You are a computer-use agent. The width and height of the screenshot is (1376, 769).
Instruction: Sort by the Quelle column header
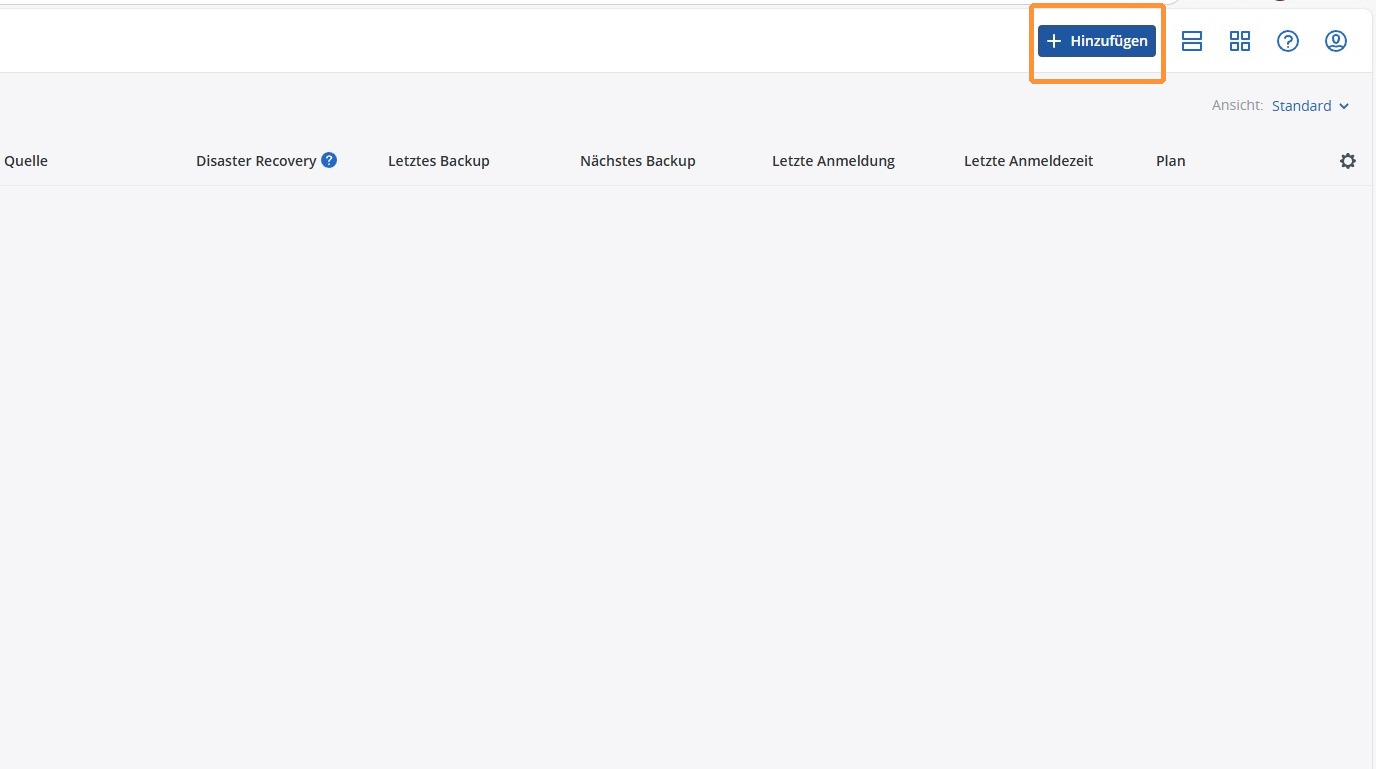coord(26,161)
